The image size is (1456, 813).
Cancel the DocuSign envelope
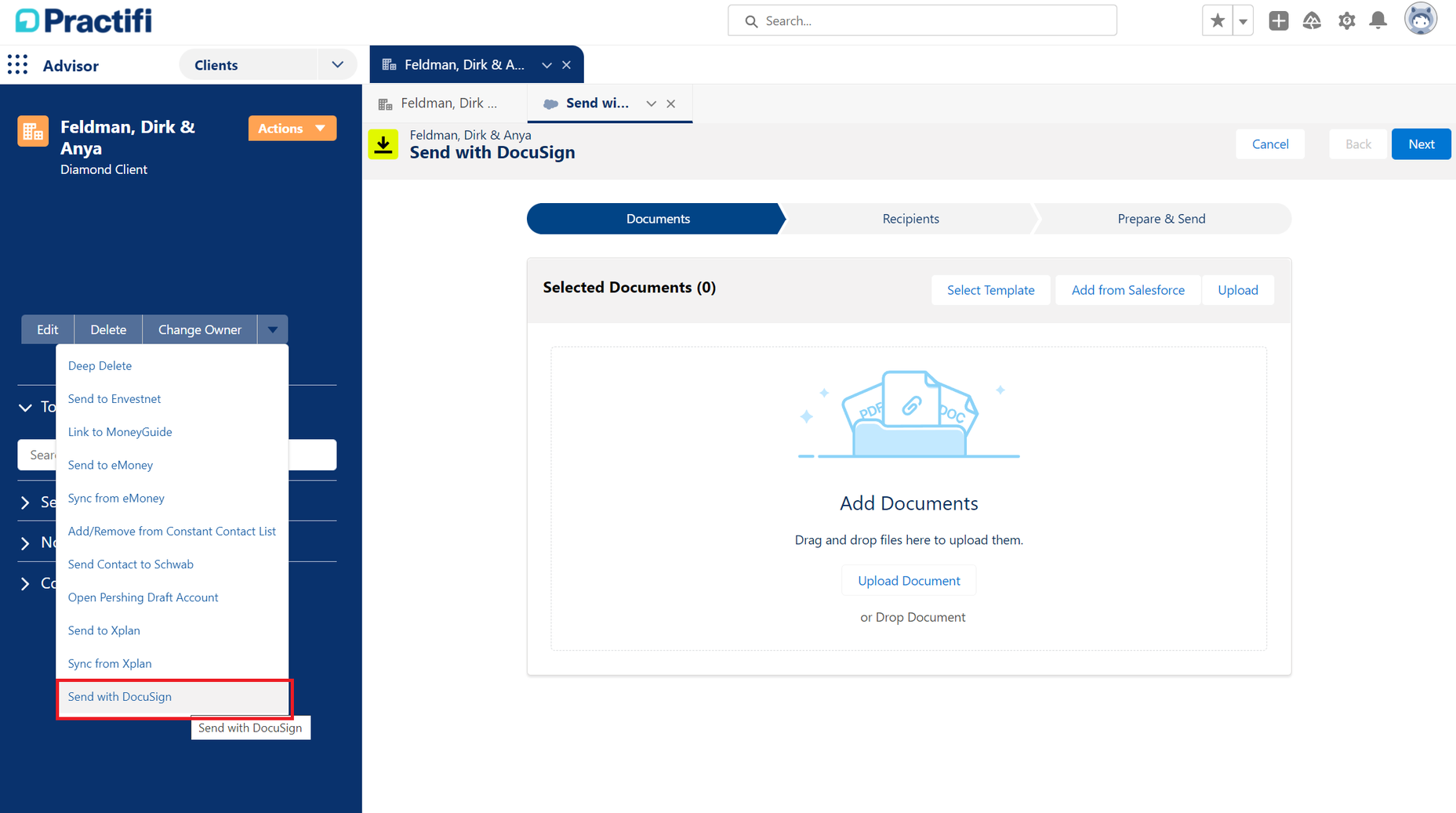(1270, 144)
